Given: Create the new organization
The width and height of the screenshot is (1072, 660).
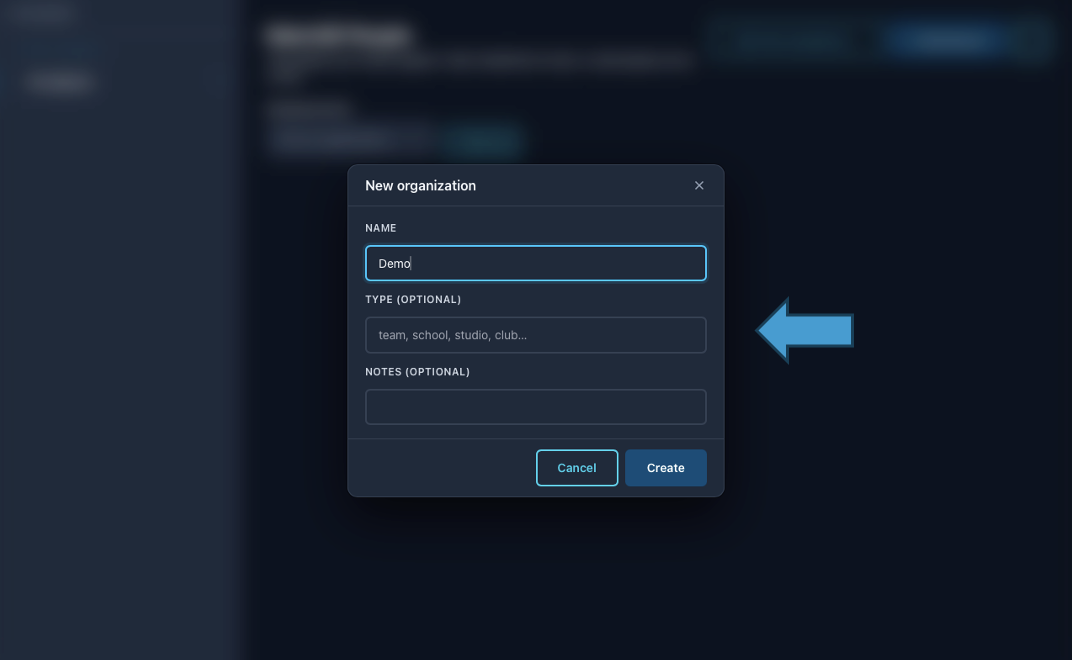Looking at the screenshot, I should click(x=665, y=468).
